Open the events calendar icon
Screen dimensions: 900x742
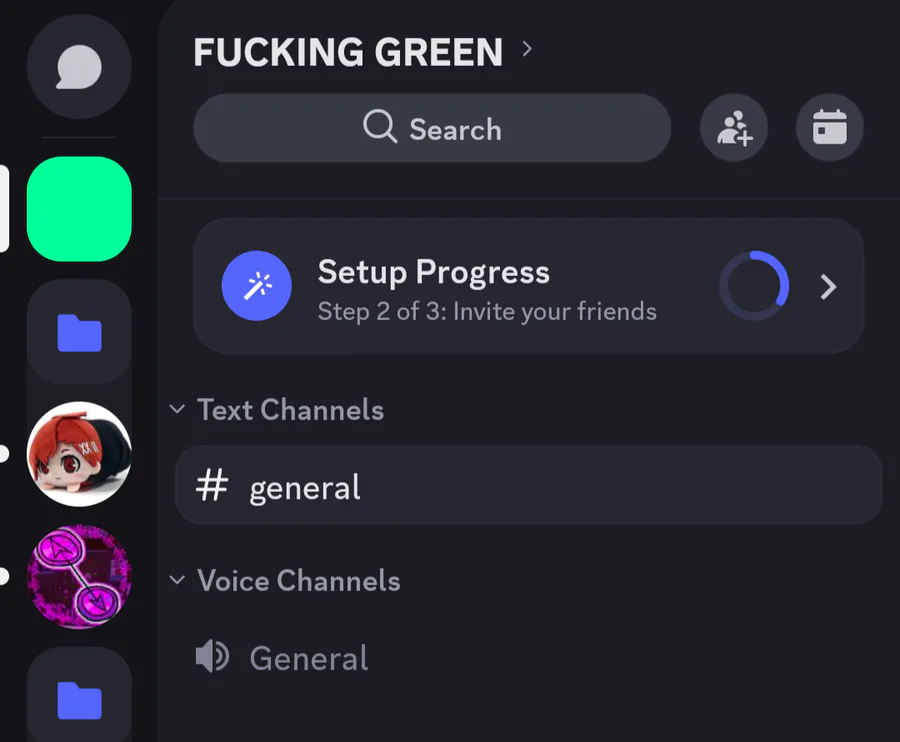pos(829,127)
